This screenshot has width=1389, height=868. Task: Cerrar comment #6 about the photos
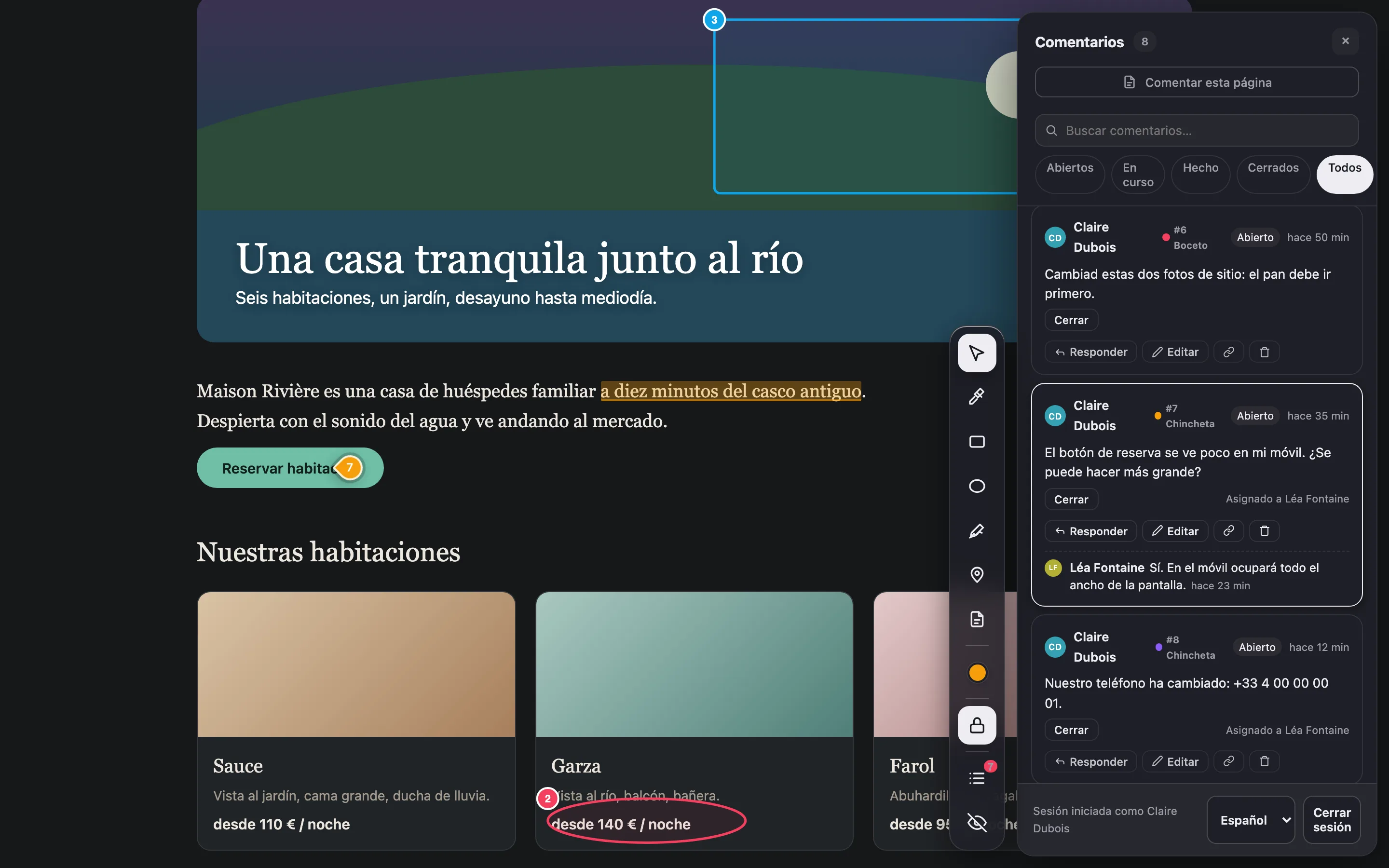point(1071,320)
